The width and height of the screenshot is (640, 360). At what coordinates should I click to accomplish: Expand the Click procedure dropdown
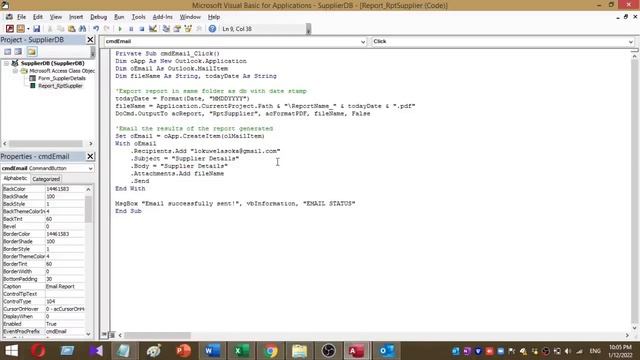click(x=631, y=42)
